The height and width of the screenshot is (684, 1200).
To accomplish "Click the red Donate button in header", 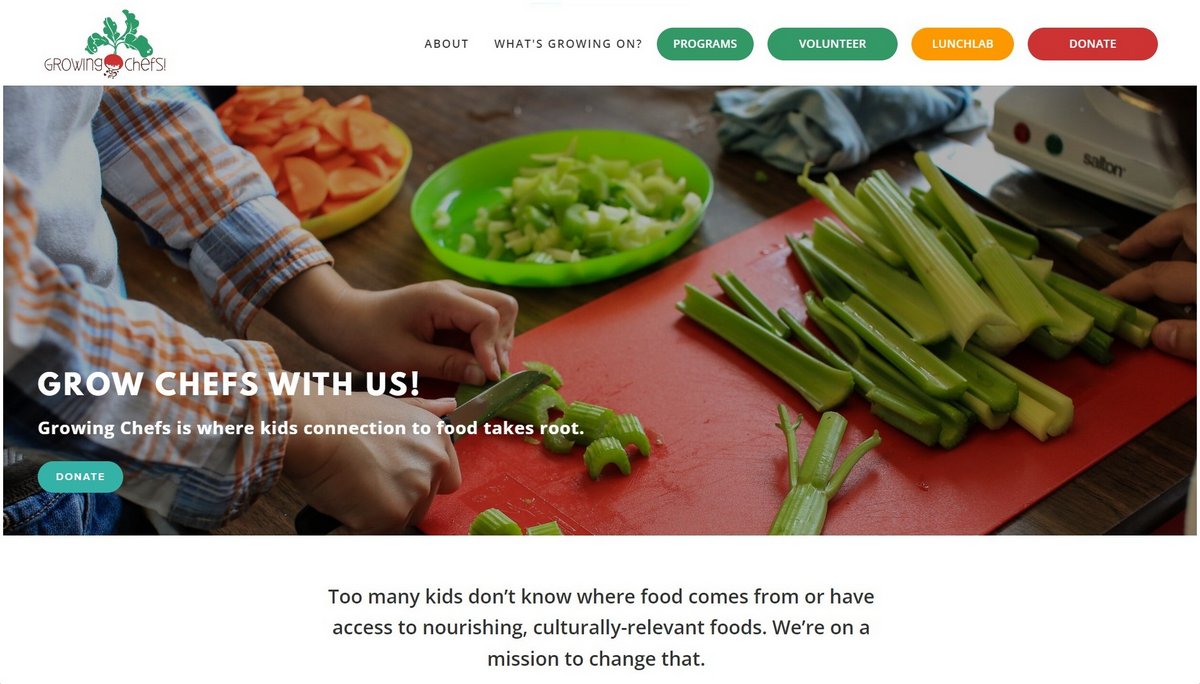I will [1092, 44].
